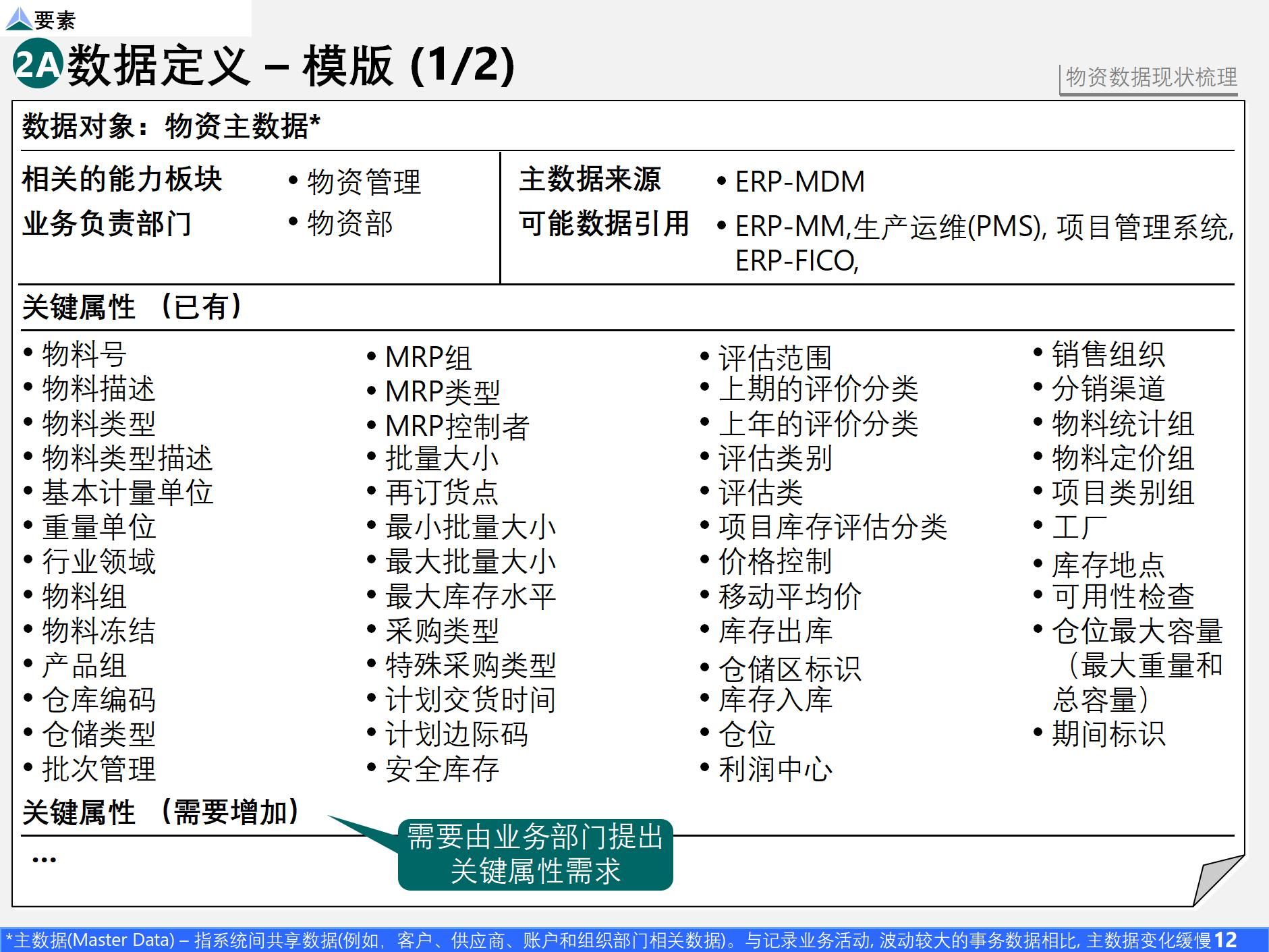Image resolution: width=1269 pixels, height=952 pixels.
Task: Click the attribute 销售组织
Action: tap(1108, 354)
